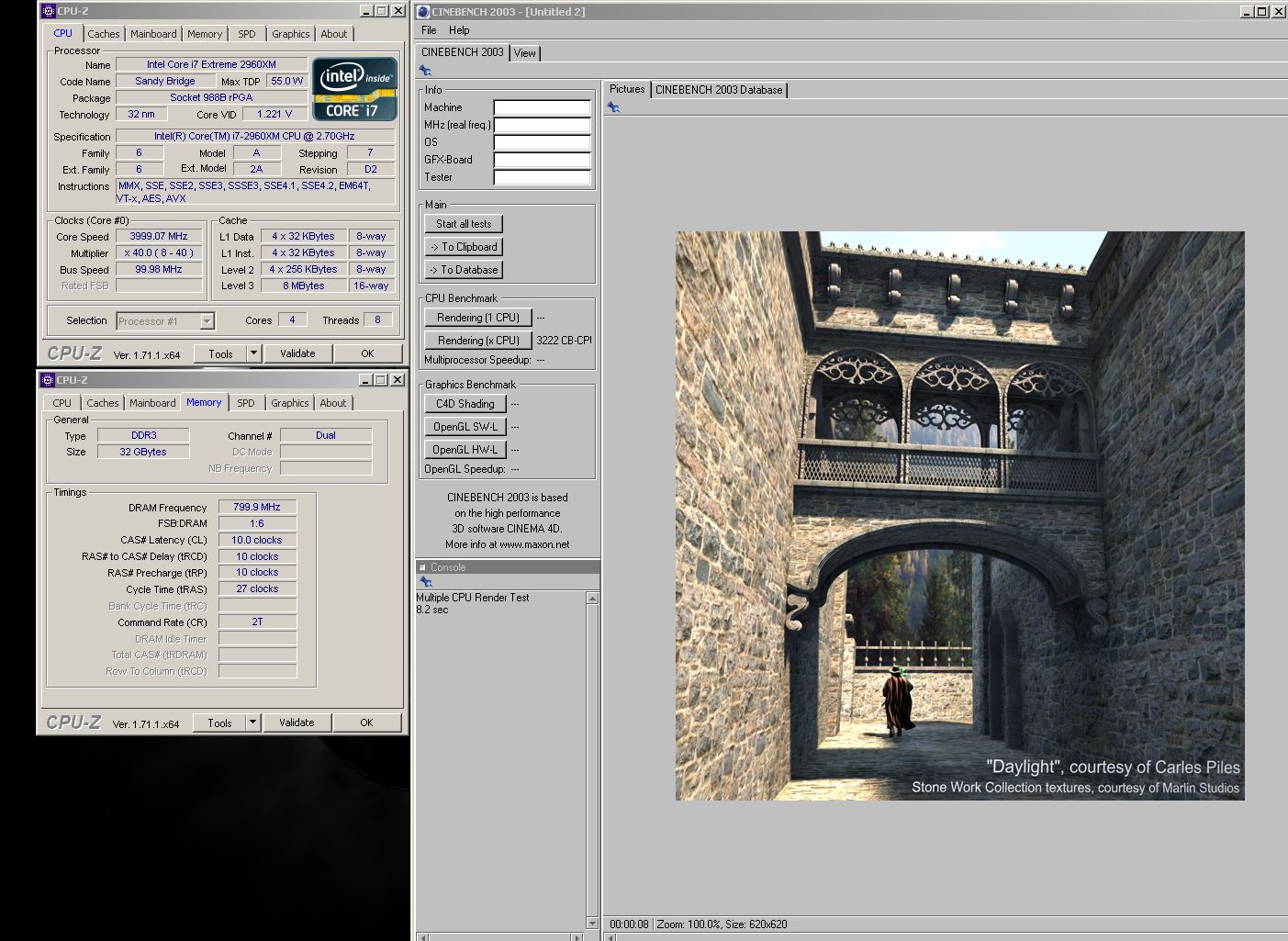Open CINEBENCH 2003 Database tab

(x=719, y=90)
